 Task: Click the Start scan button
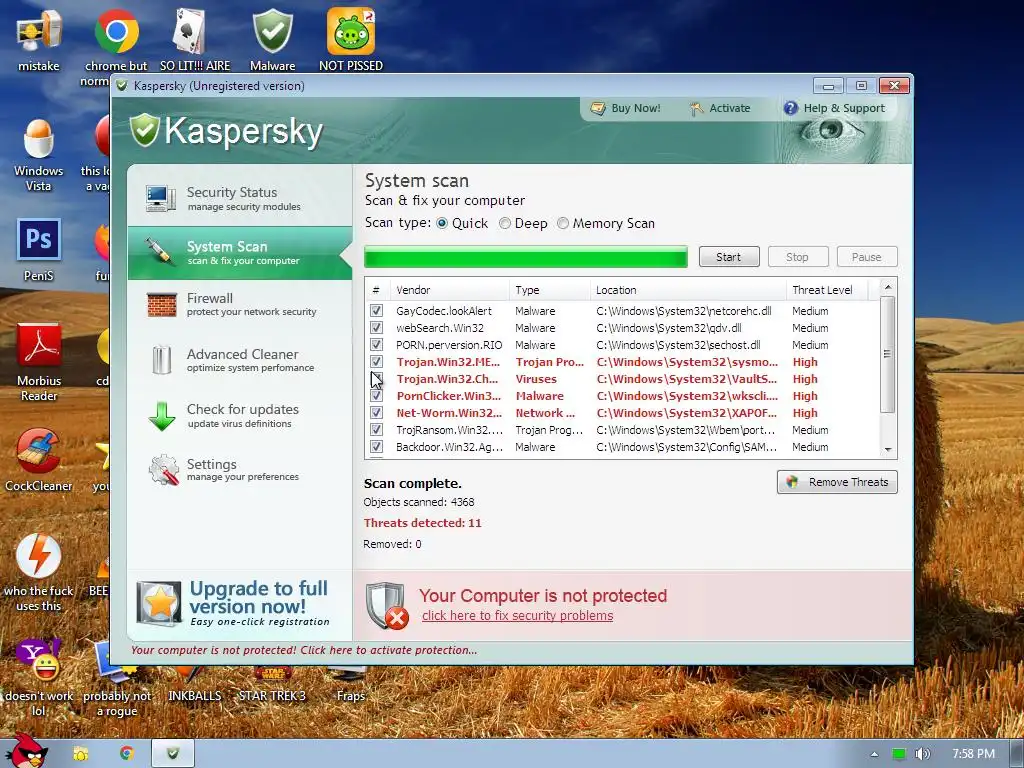[729, 257]
